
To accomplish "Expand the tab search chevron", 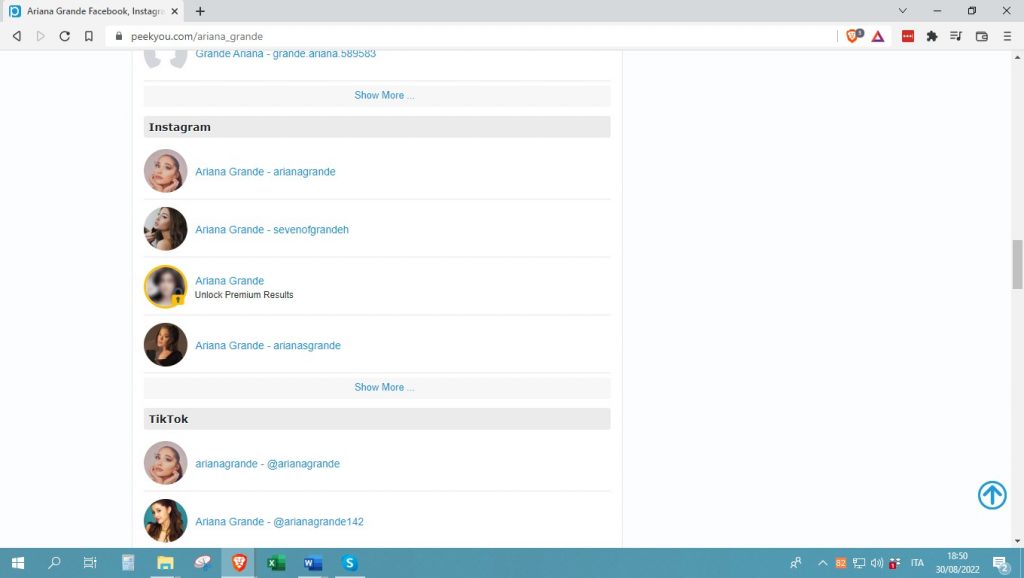I will tap(903, 11).
